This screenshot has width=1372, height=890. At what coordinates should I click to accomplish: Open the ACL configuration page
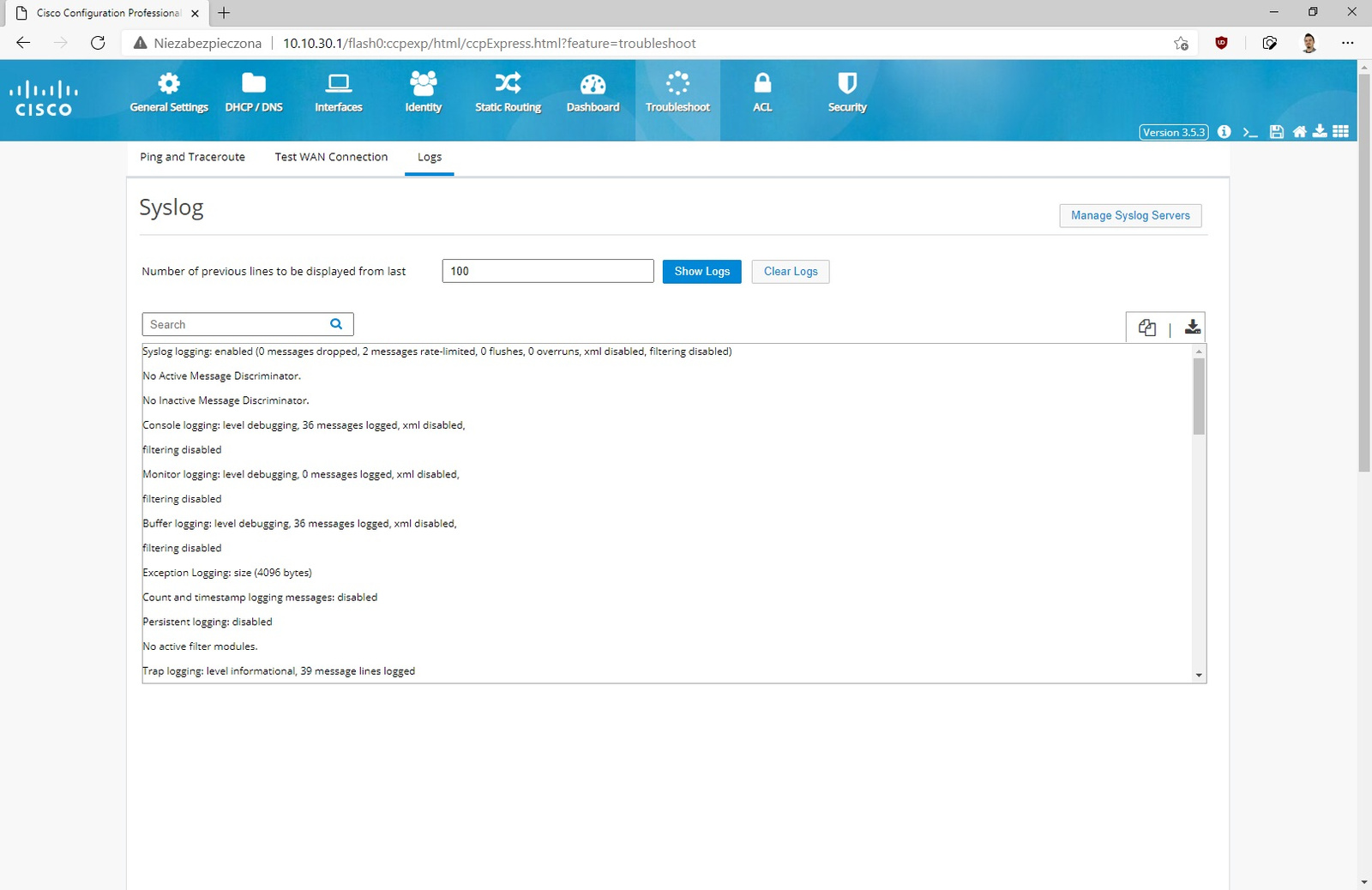point(762,93)
